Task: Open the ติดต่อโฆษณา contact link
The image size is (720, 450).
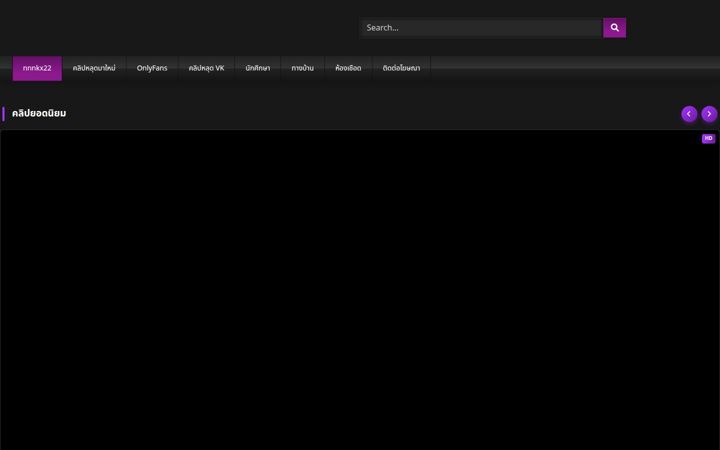Action: tap(401, 68)
